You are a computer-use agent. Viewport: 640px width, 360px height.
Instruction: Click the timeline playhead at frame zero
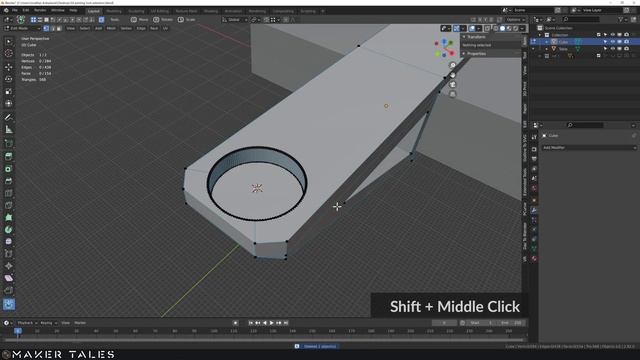pos(18,331)
